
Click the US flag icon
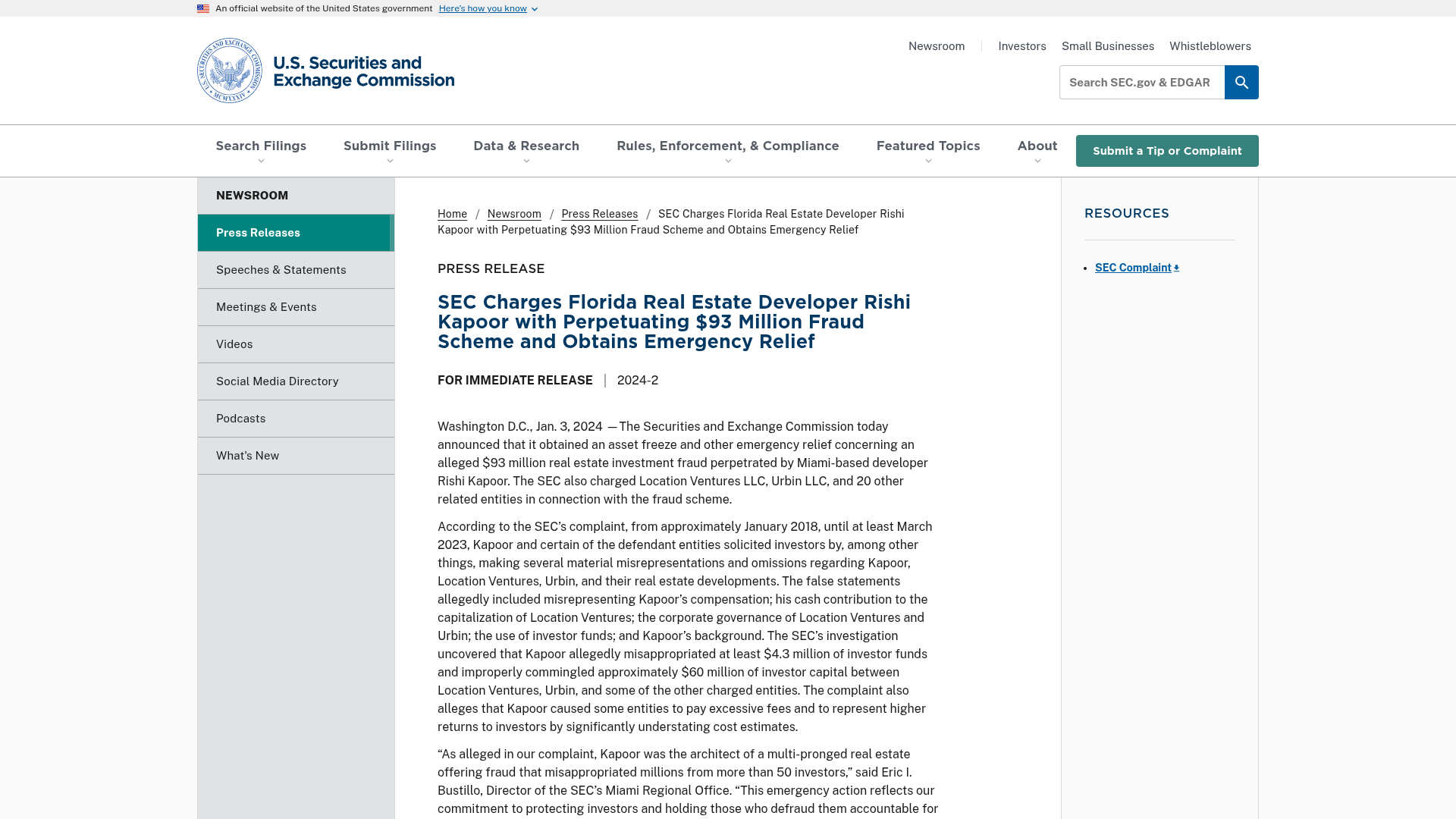coord(203,8)
